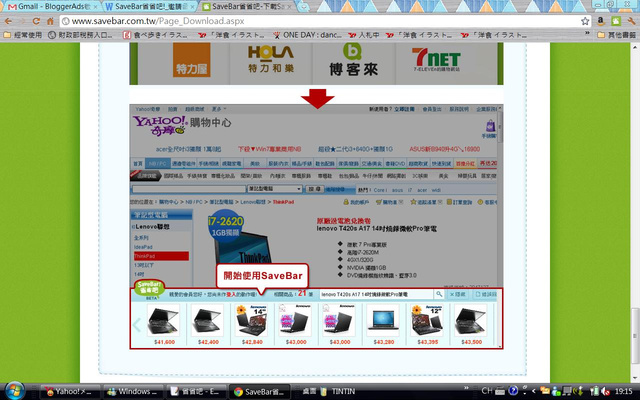Open a new tab with the plus button

click(x=304, y=7)
